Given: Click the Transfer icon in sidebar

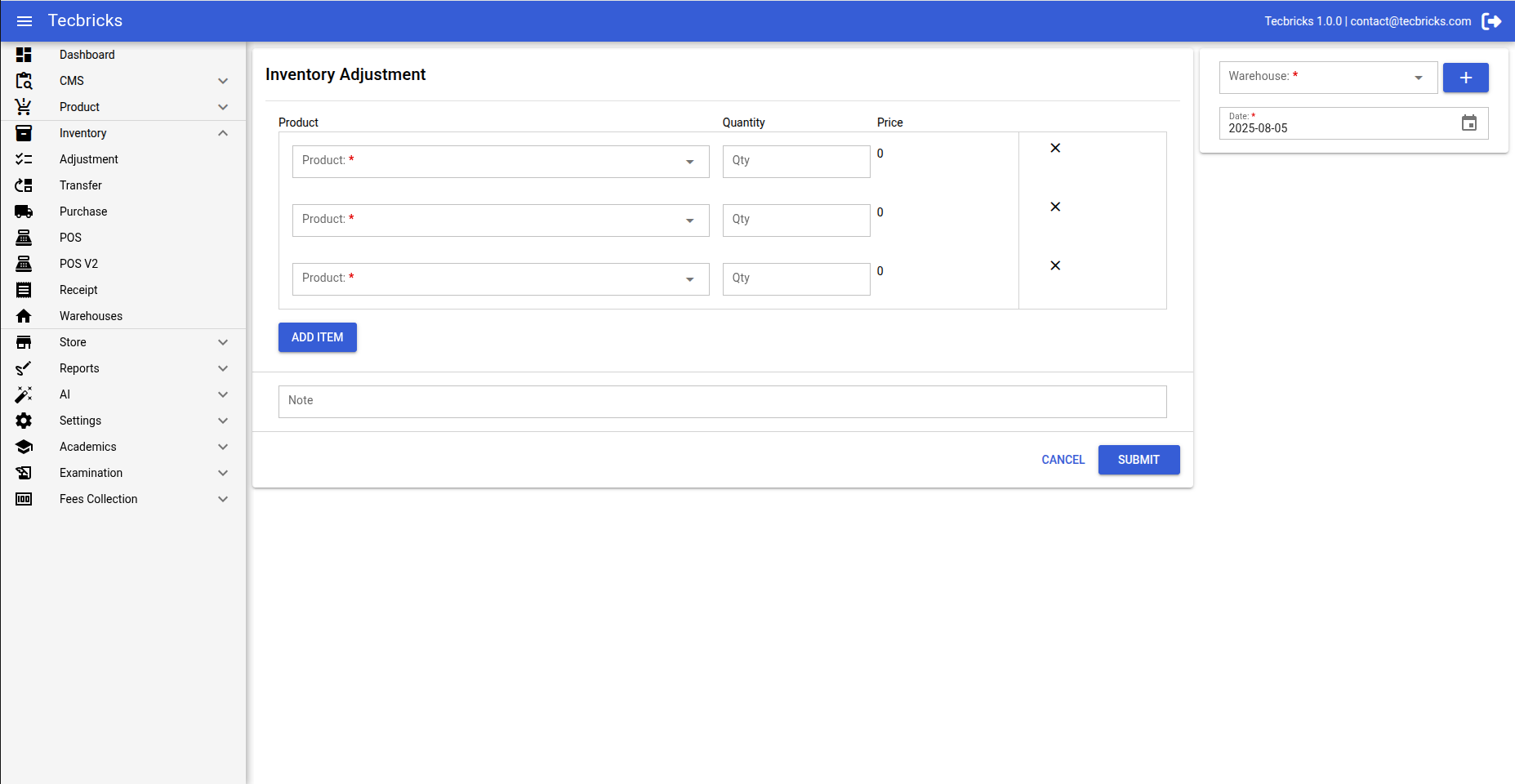Looking at the screenshot, I should 24,185.
